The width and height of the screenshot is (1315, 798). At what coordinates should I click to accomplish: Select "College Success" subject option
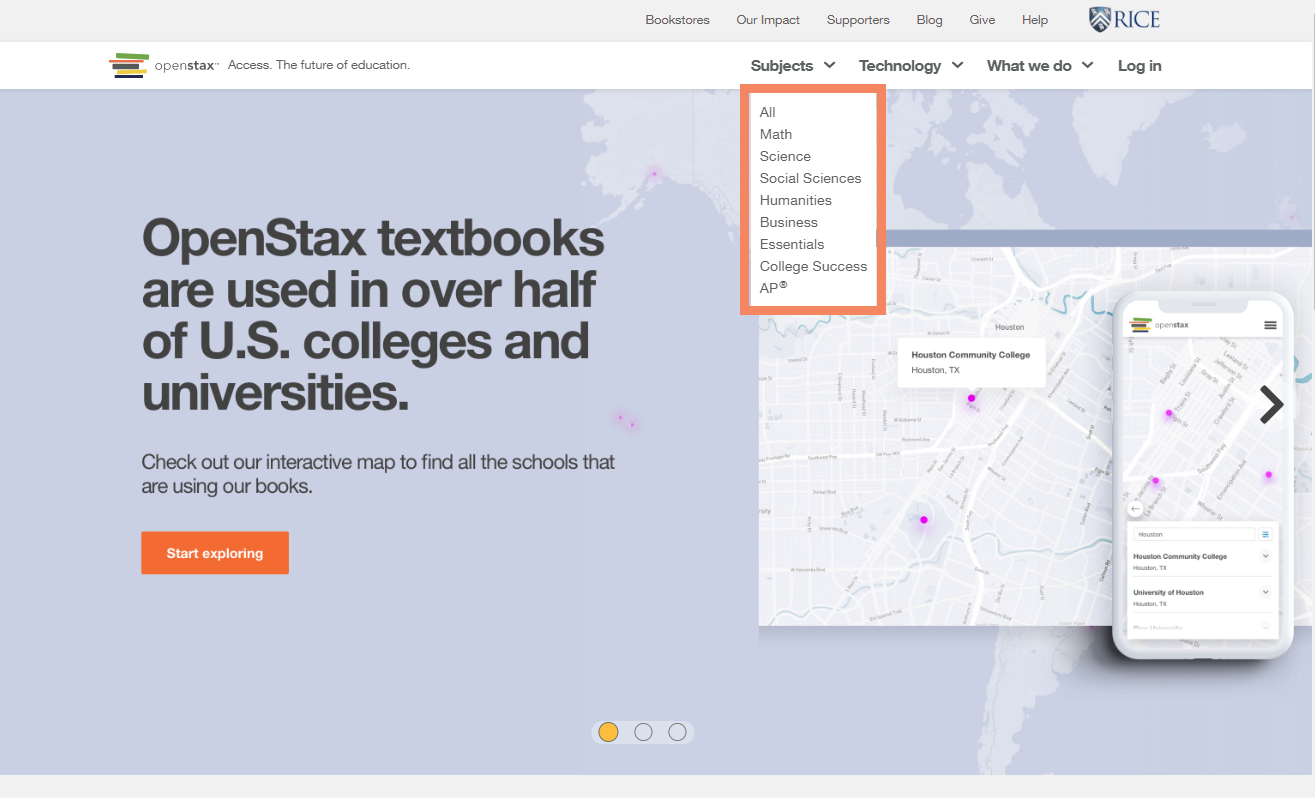(x=813, y=266)
